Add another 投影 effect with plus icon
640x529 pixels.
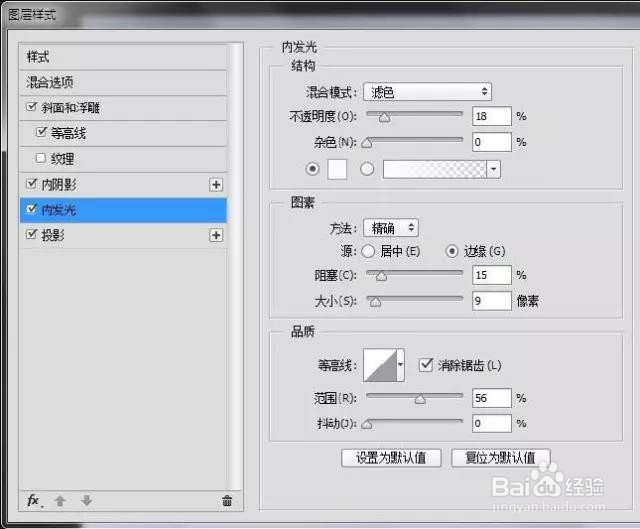(216, 235)
